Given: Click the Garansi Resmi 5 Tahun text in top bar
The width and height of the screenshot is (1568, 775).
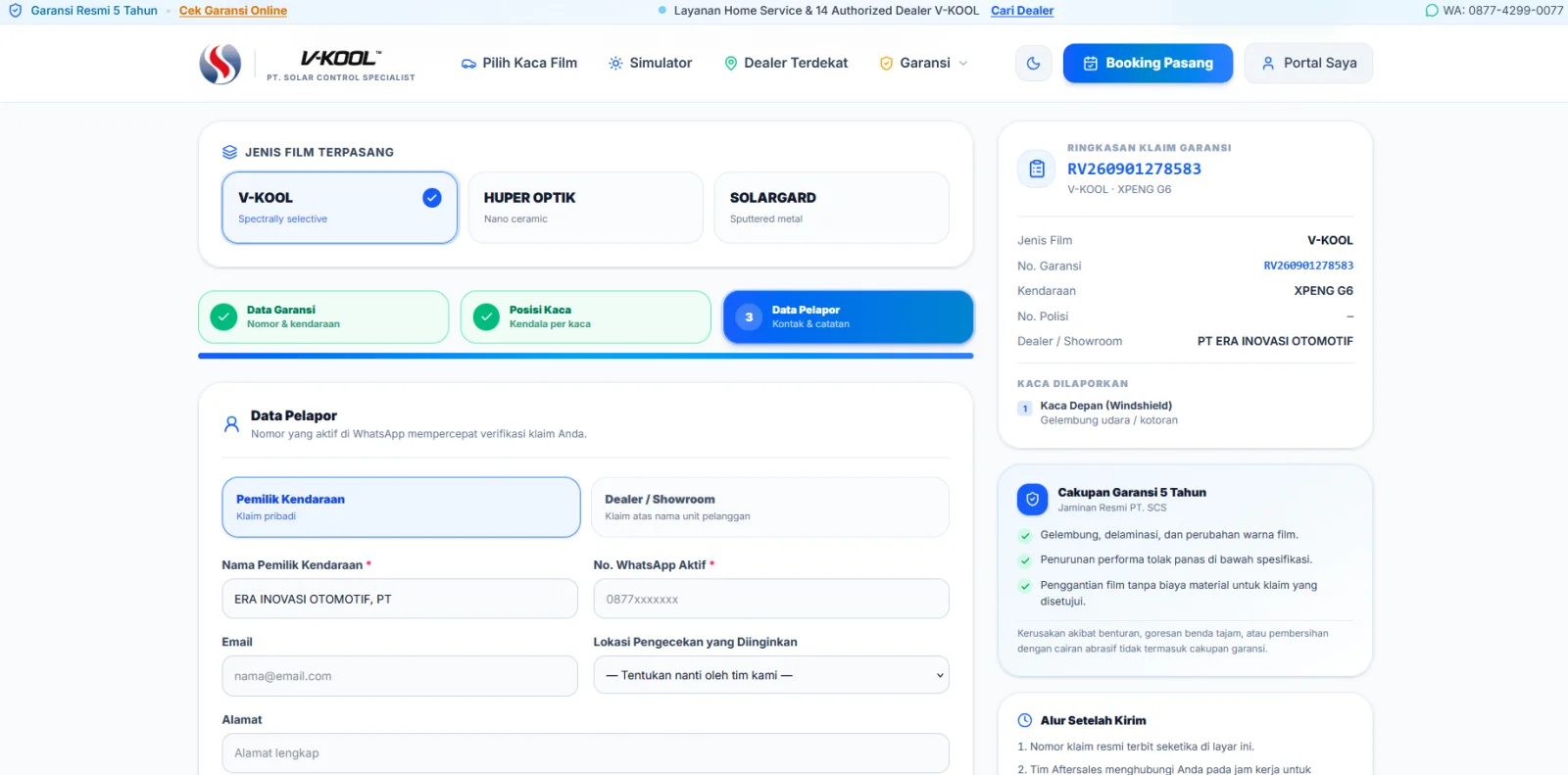Looking at the screenshot, I should [94, 11].
